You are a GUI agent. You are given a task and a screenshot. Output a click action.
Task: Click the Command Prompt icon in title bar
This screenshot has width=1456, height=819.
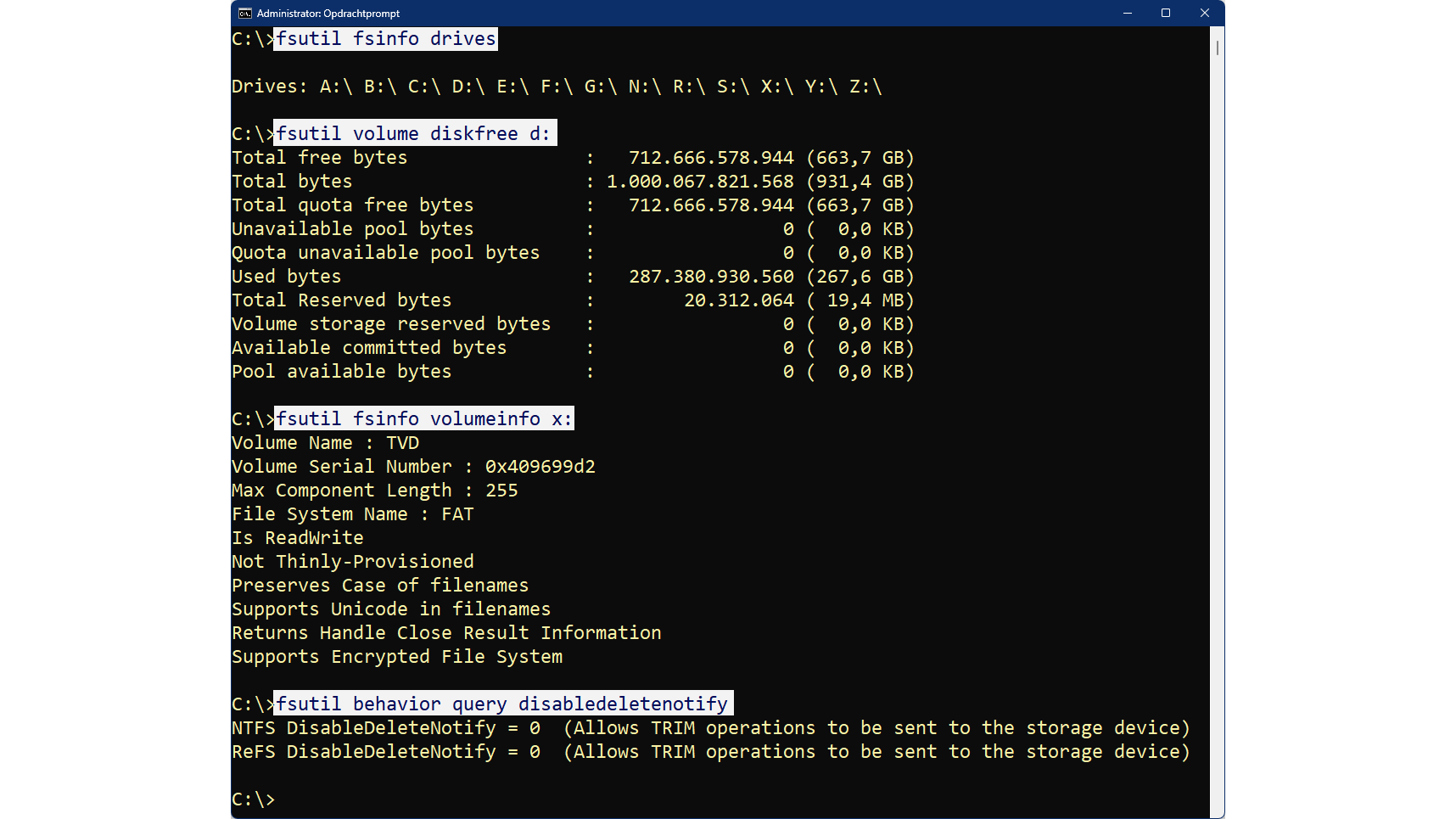(x=245, y=14)
